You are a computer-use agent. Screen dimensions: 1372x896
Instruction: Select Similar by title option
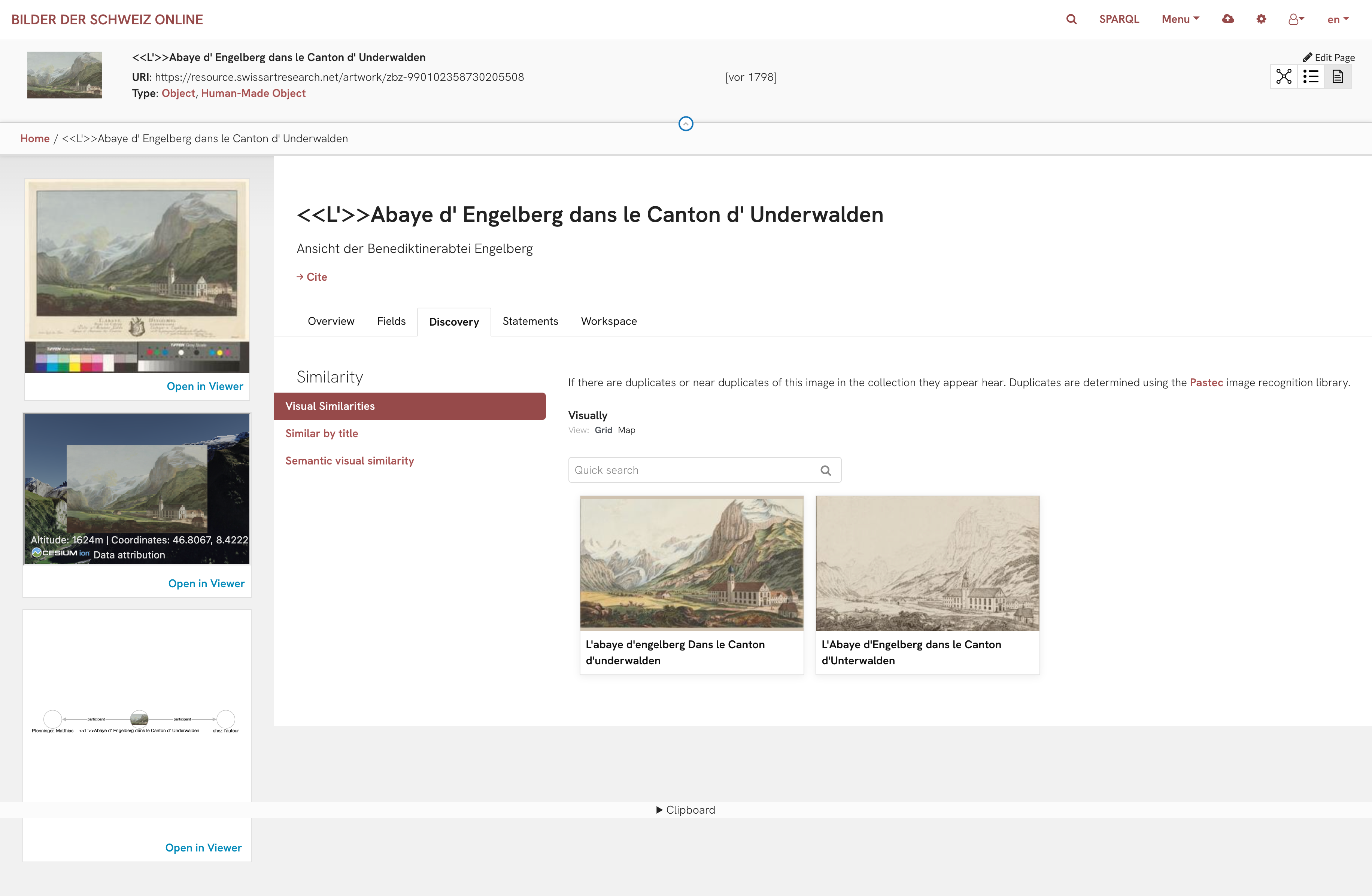pyautogui.click(x=322, y=433)
